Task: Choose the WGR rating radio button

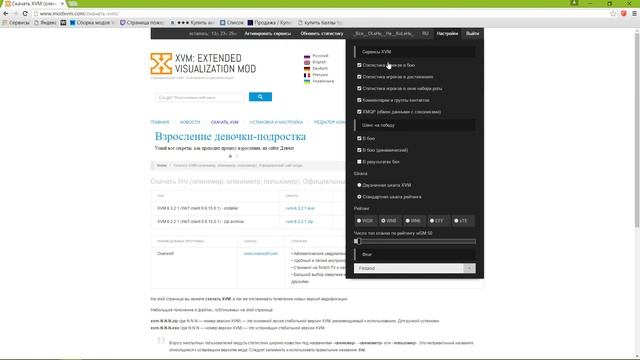Action: click(x=359, y=221)
